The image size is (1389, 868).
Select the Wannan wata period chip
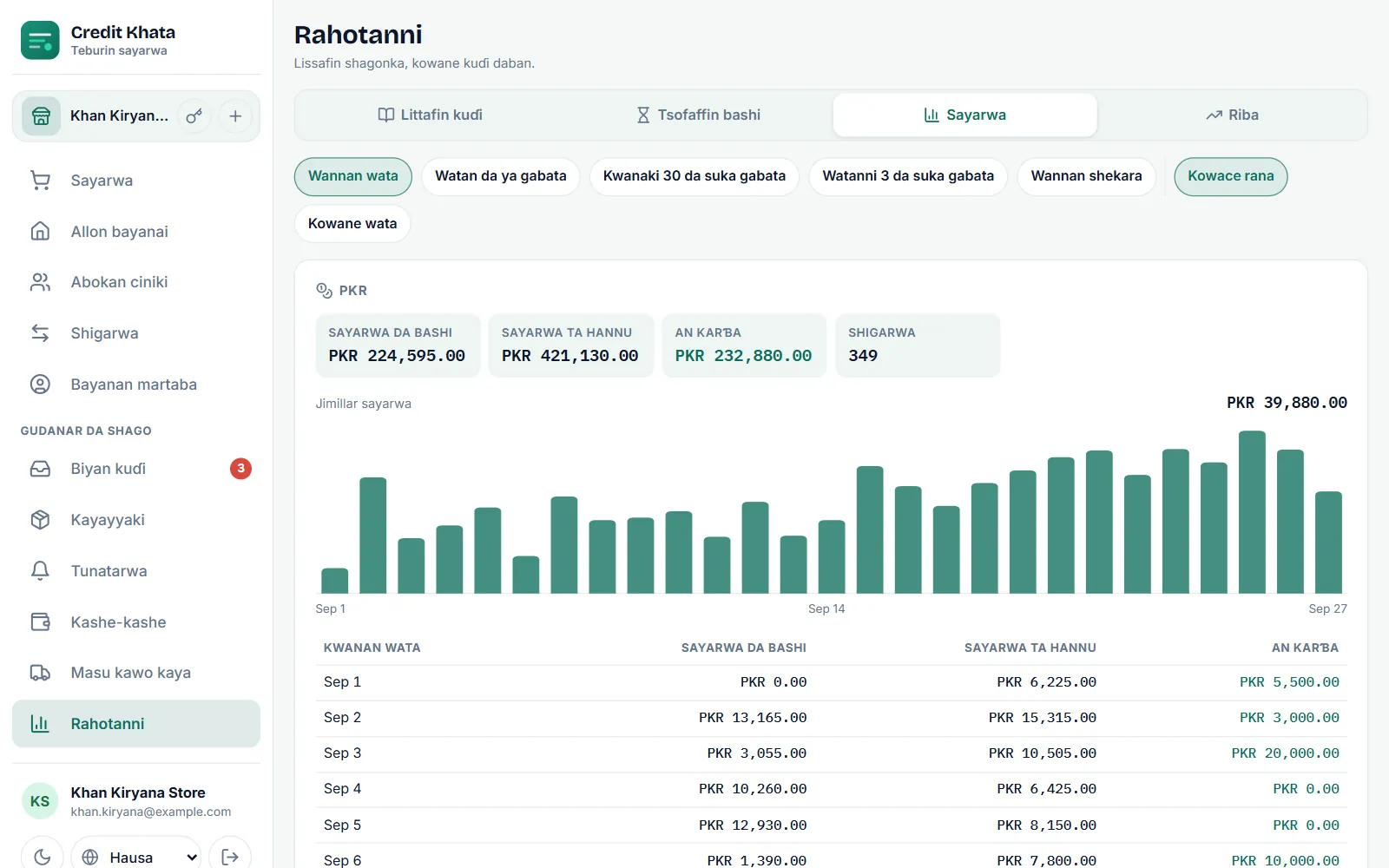352,176
